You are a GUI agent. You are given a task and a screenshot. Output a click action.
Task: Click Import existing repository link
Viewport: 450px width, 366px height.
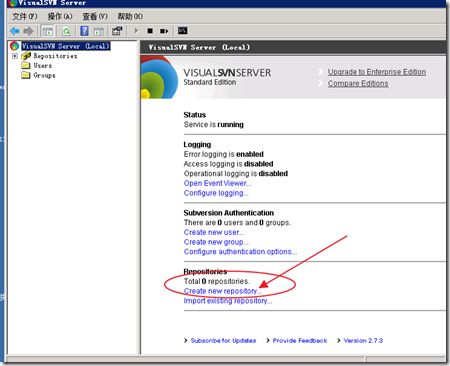(228, 301)
